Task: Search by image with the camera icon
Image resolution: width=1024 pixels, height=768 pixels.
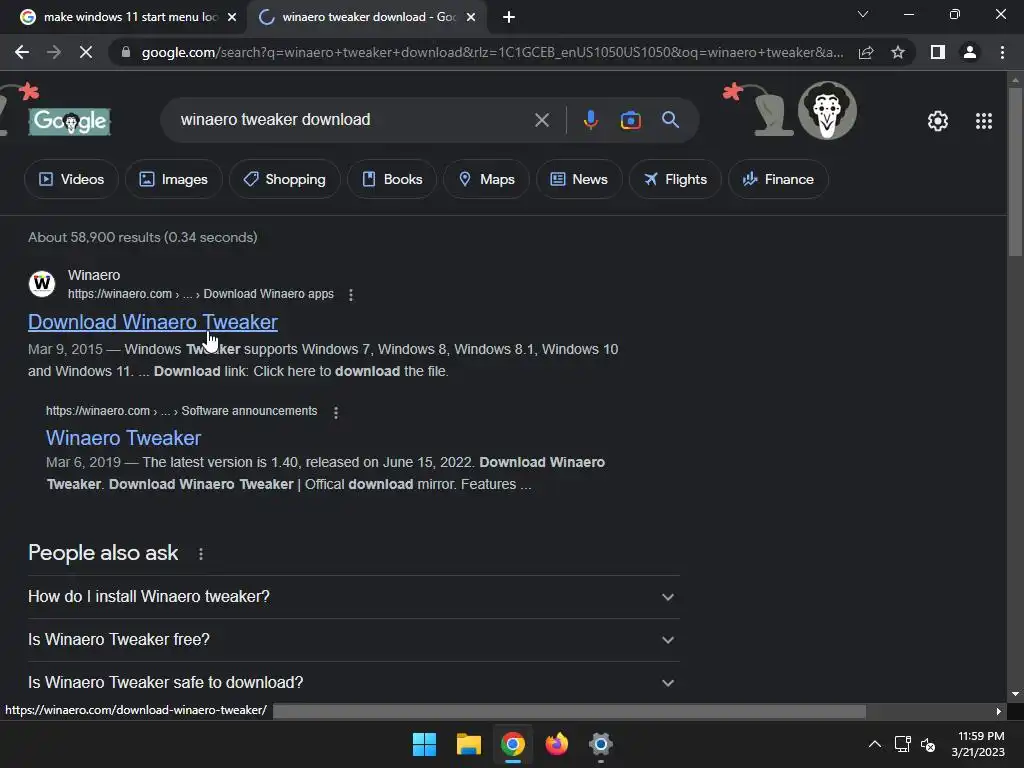Action: (630, 120)
